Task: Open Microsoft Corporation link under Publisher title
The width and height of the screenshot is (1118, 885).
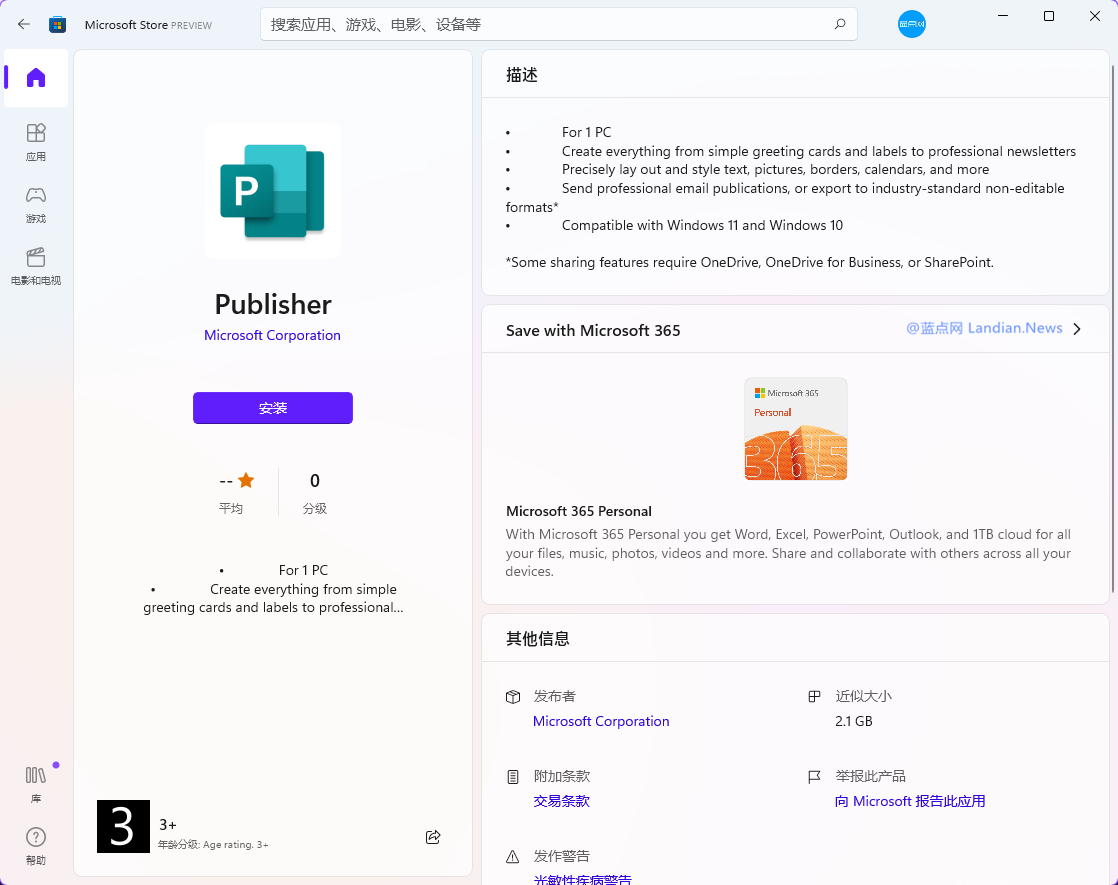Action: click(x=272, y=335)
